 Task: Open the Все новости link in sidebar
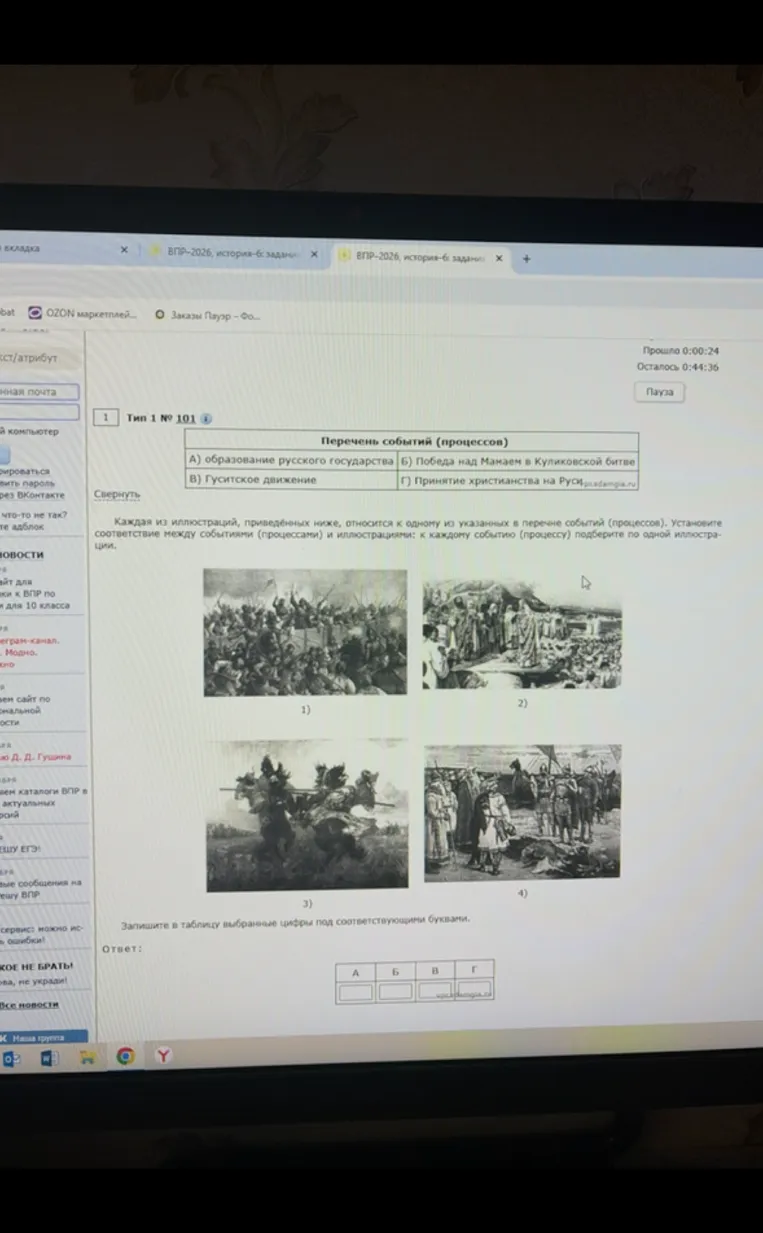pos(29,1004)
